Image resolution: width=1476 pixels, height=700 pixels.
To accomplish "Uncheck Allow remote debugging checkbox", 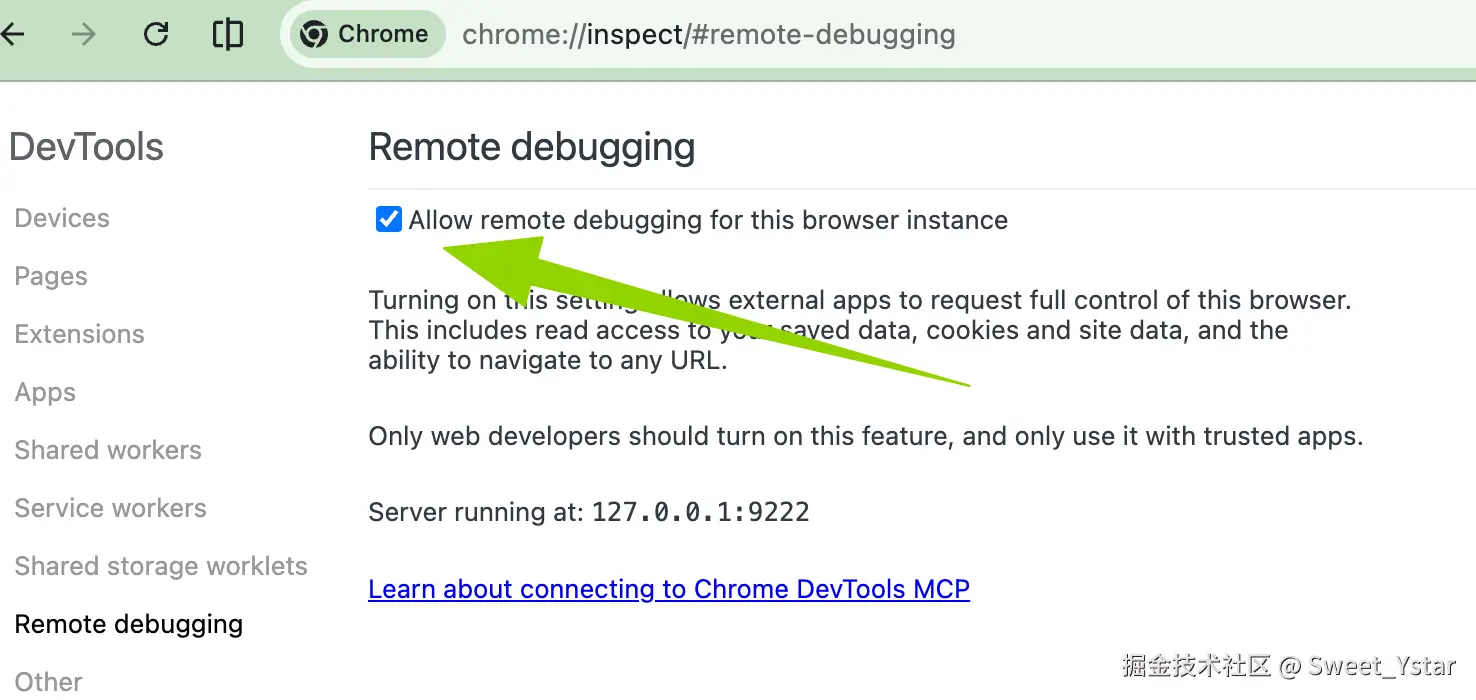I will (388, 219).
